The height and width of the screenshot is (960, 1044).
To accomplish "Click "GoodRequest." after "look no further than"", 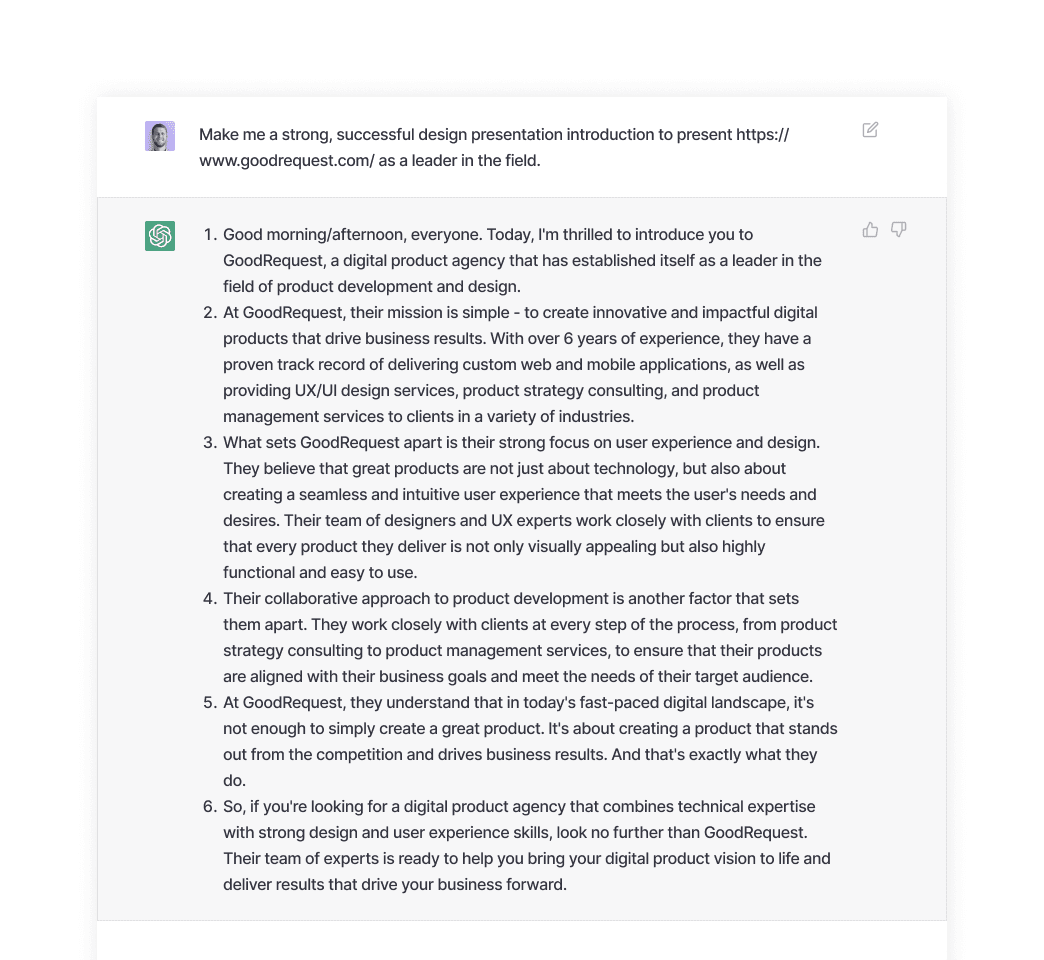I will pyautogui.click(x=756, y=832).
